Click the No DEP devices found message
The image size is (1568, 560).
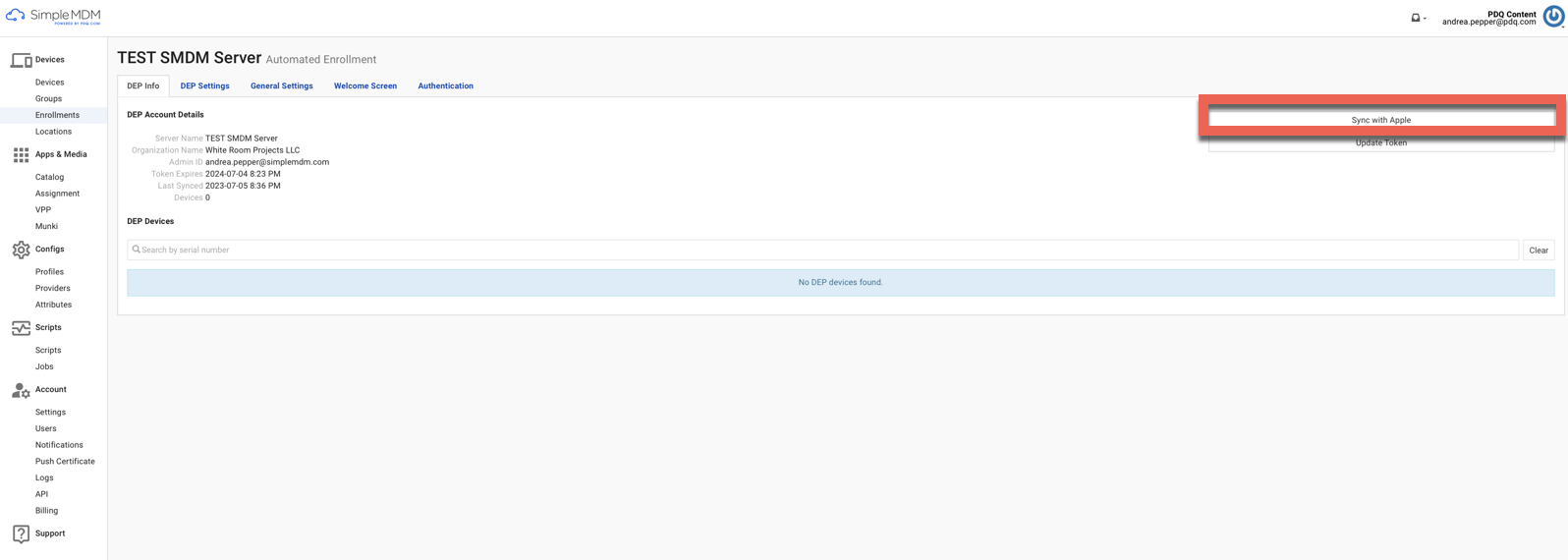click(840, 283)
